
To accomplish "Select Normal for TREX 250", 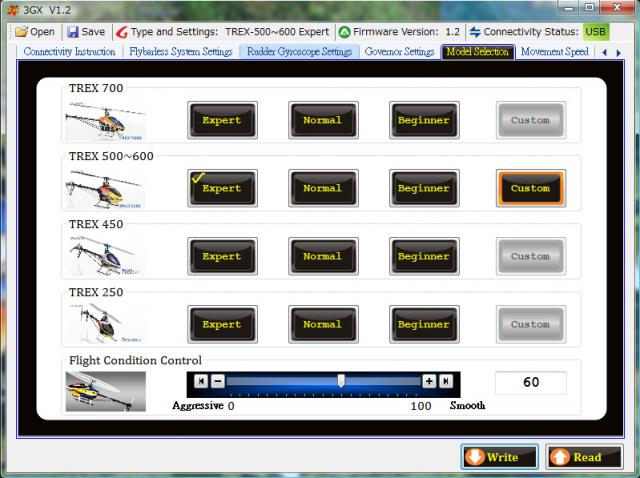I will pyautogui.click(x=323, y=325).
